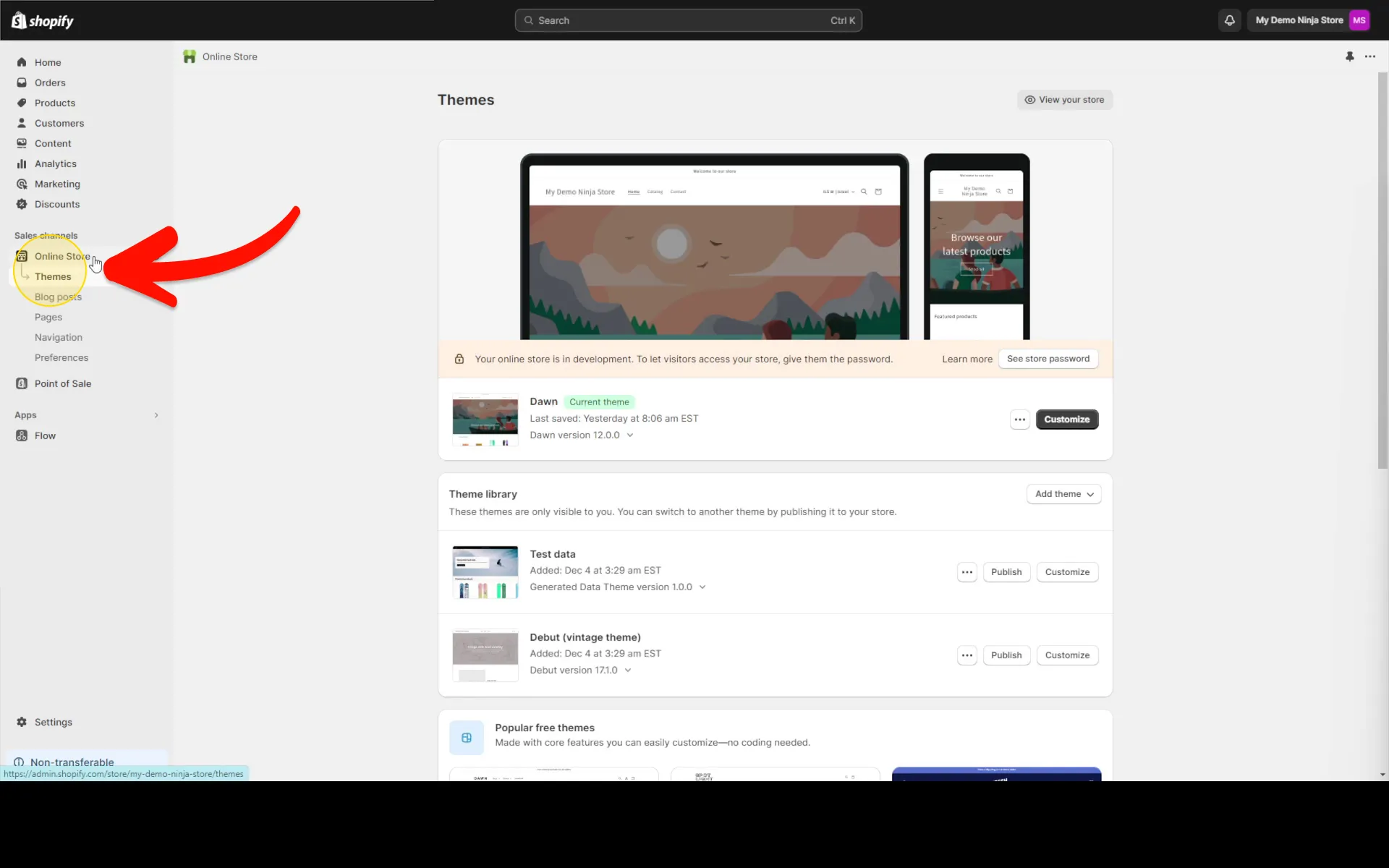
Task: Click the Analytics bar chart icon
Action: click(x=22, y=163)
